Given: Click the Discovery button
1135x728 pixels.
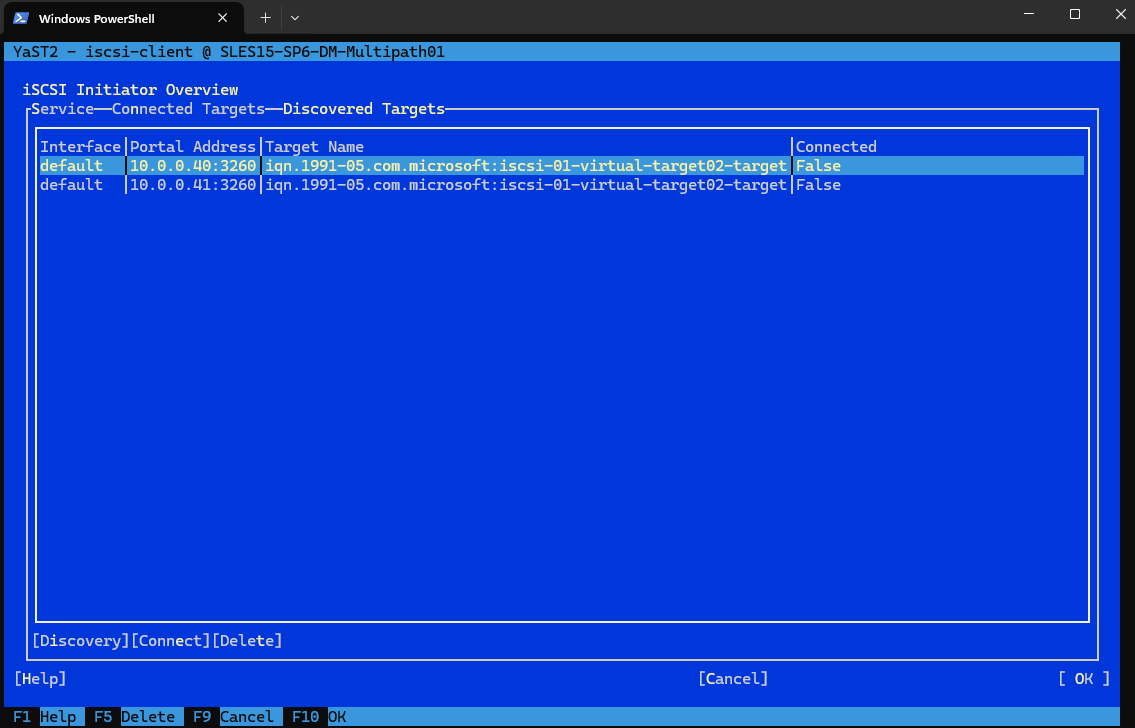Looking at the screenshot, I should [80, 640].
